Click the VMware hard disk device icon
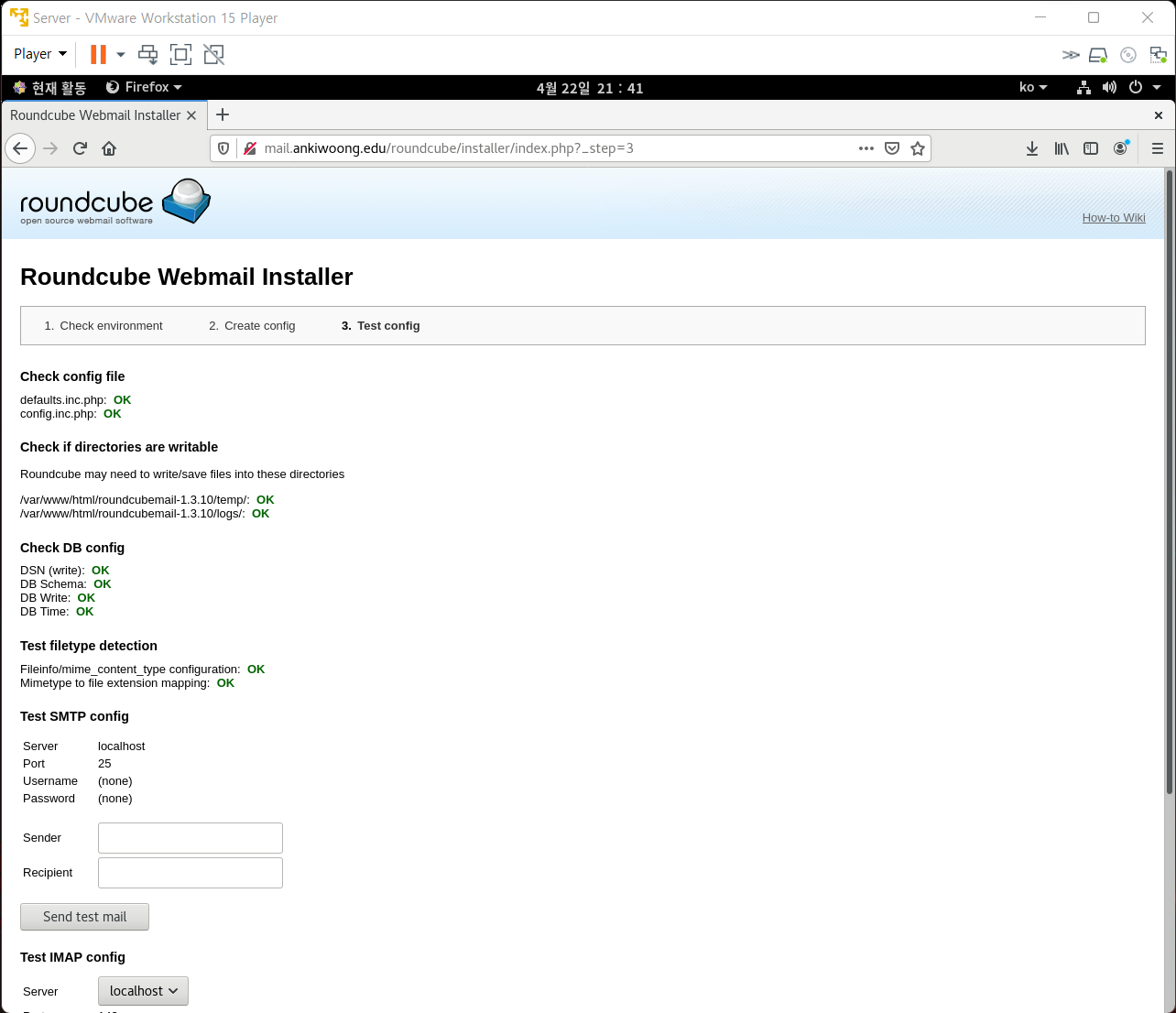 pyautogui.click(x=1098, y=55)
